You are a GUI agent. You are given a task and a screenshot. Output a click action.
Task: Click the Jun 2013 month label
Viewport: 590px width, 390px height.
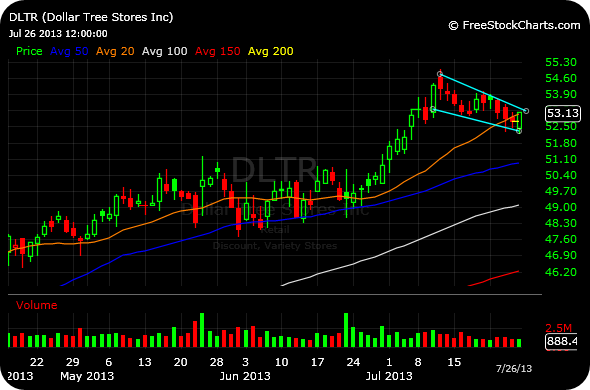coord(245,376)
